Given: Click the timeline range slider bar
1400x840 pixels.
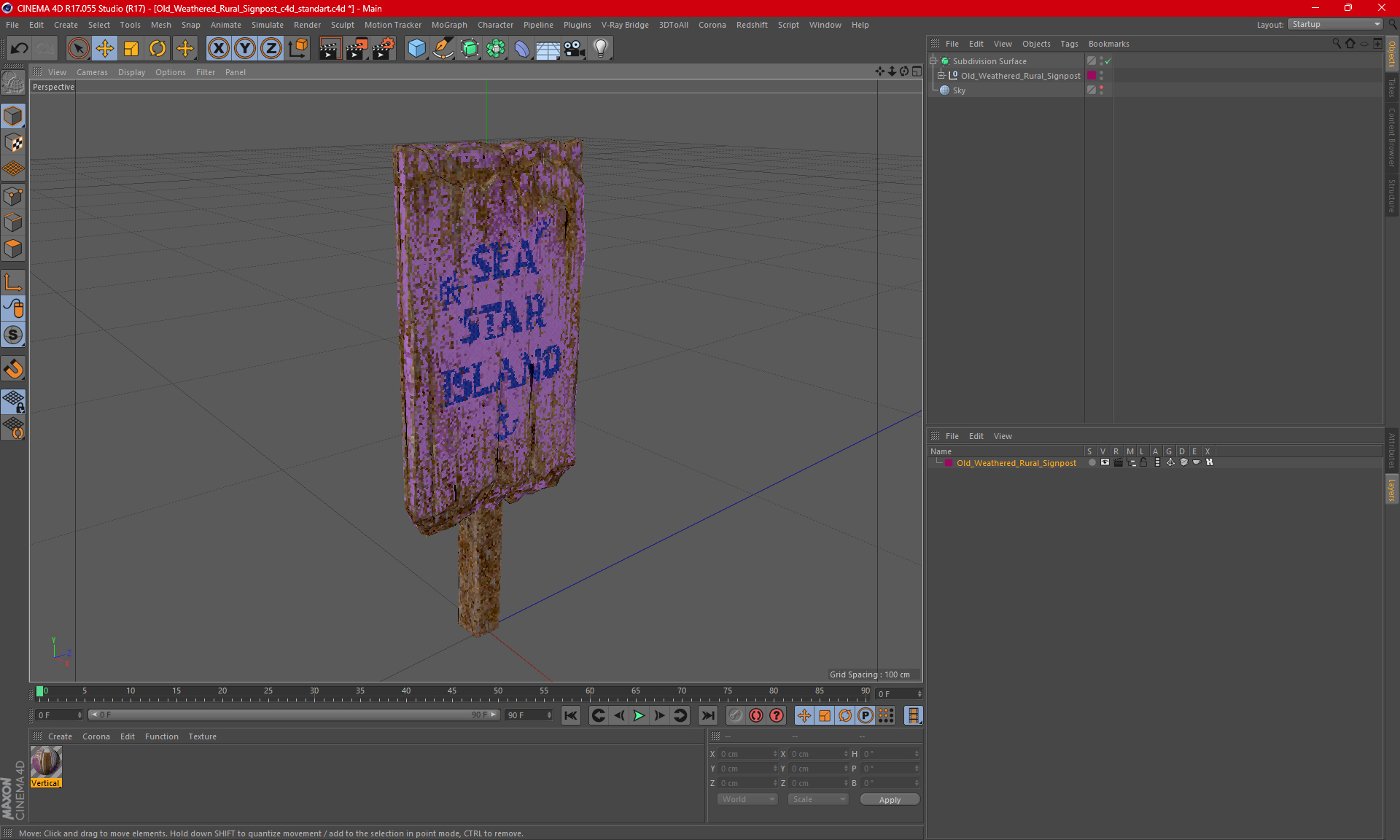Looking at the screenshot, I should [294, 715].
